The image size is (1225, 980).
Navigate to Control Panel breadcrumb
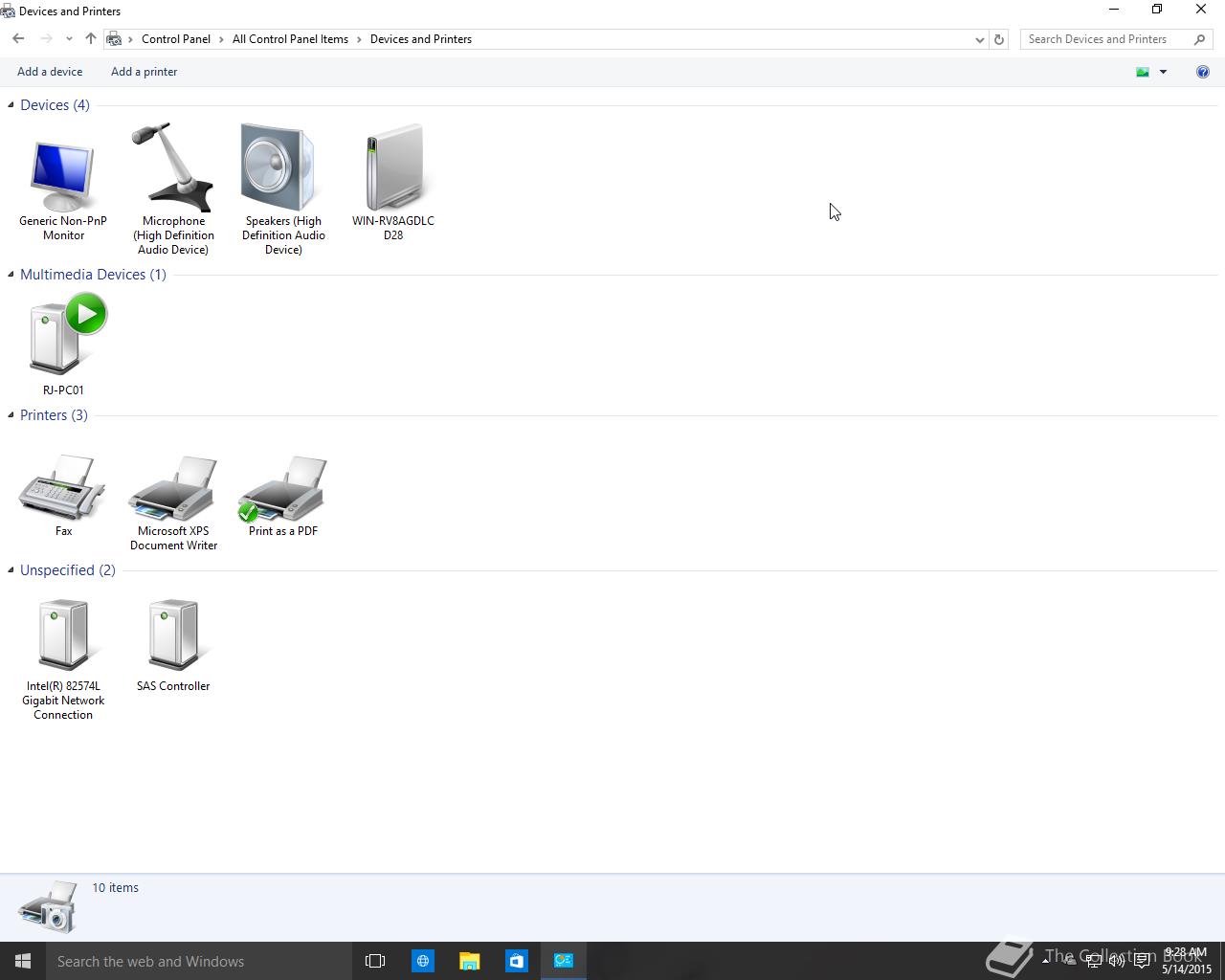[x=176, y=39]
